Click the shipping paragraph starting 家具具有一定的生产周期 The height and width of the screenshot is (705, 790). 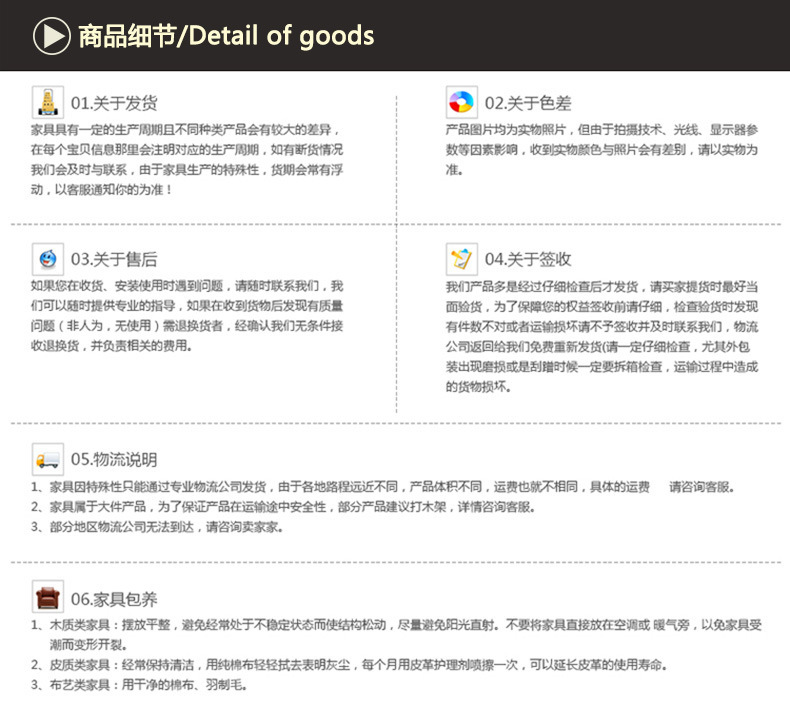point(187,160)
